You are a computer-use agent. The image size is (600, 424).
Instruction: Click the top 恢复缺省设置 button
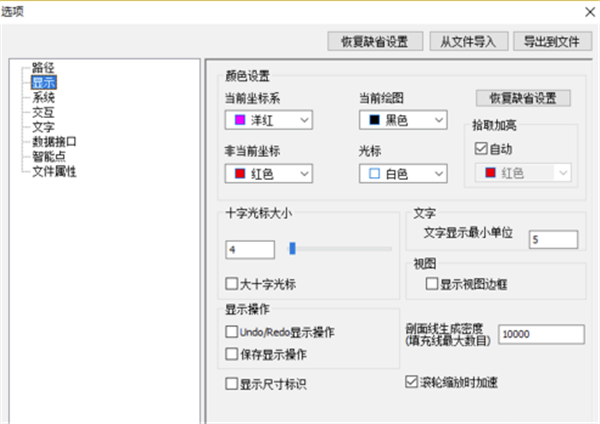point(374,41)
